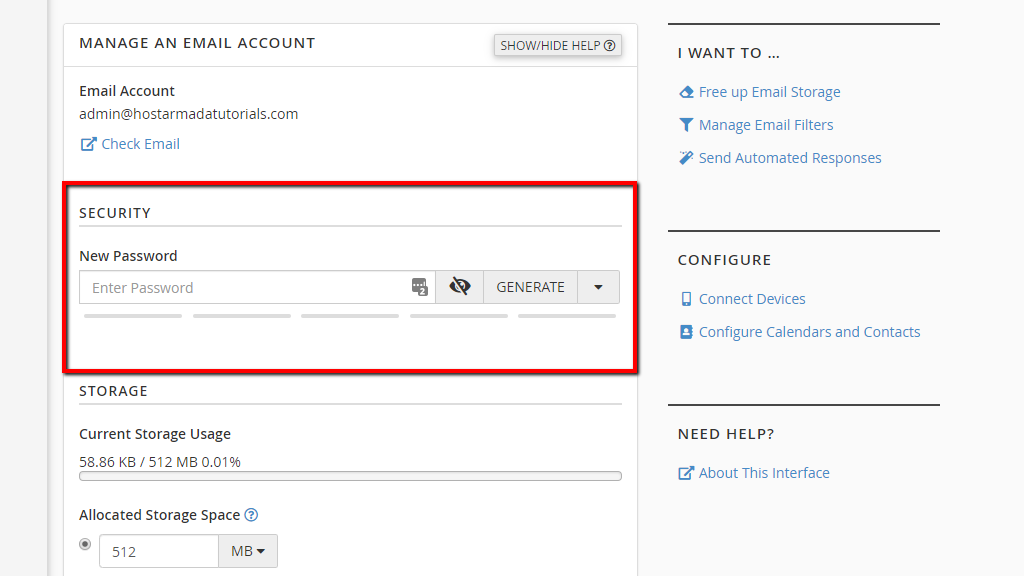Screen dimensions: 1024x576
Task: Click the external-link icon next to Check Email
Action: tap(87, 143)
